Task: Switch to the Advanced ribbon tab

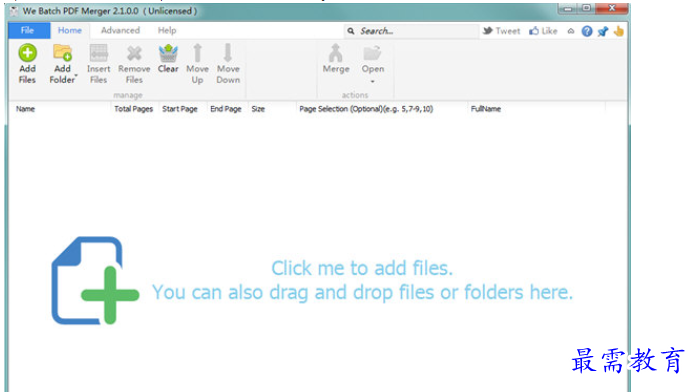Action: 120,30
